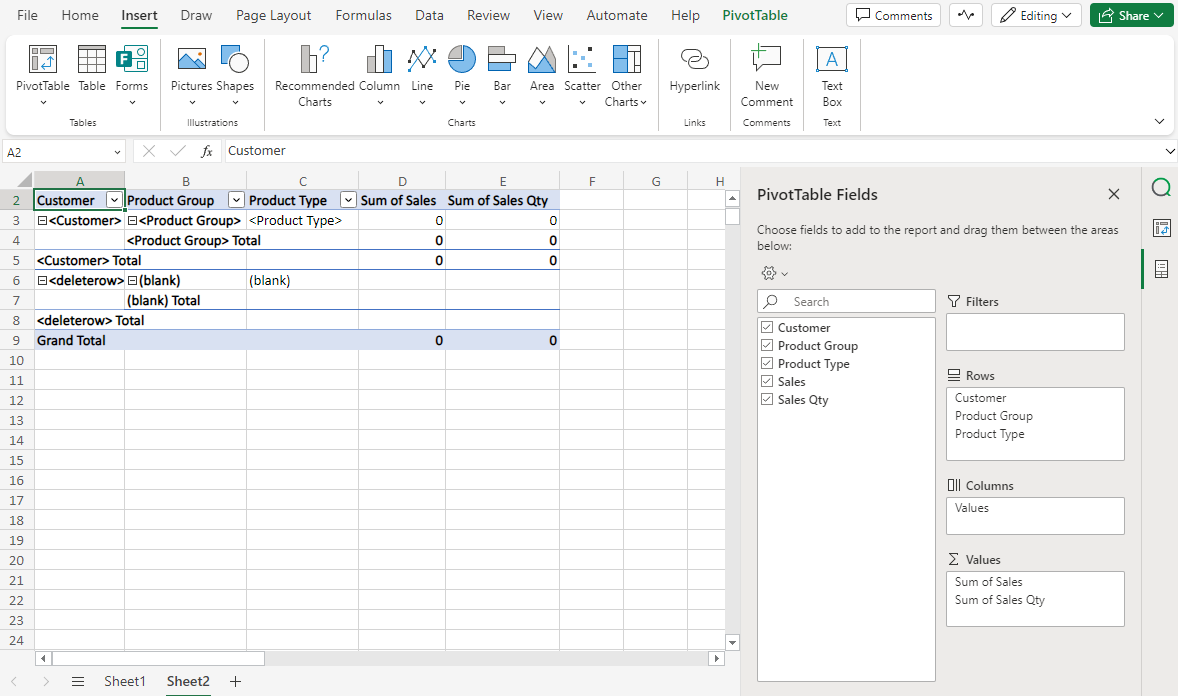Click the green Share button
1178x696 pixels.
1131,15
